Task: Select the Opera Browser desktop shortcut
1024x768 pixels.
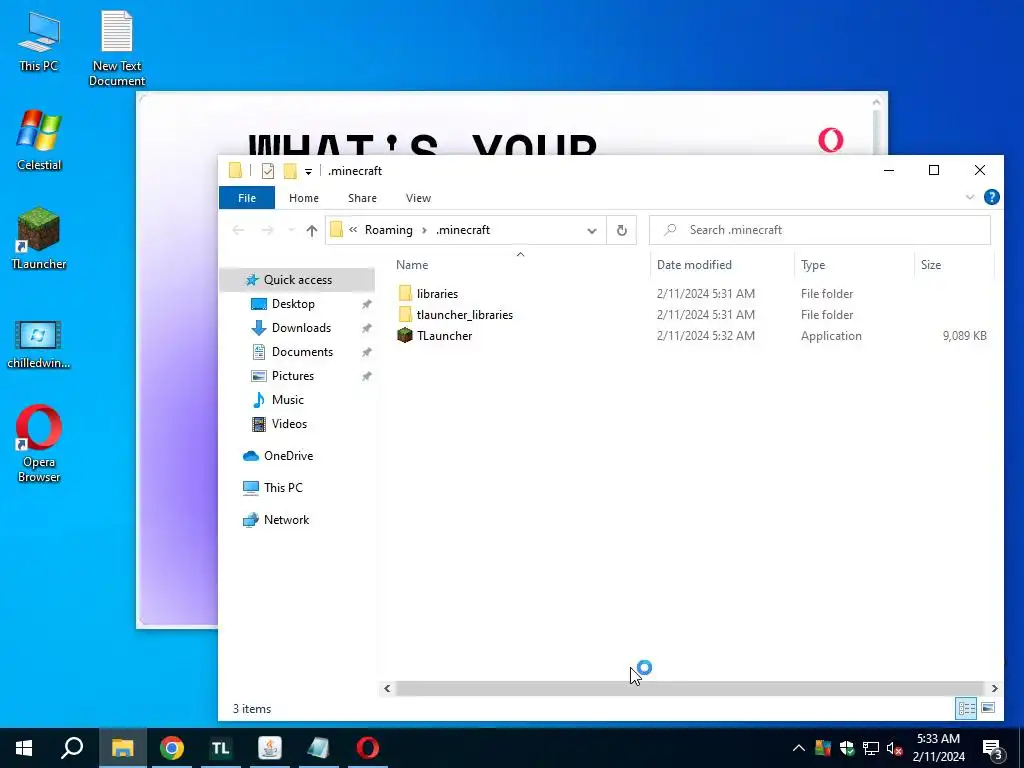Action: (39, 444)
